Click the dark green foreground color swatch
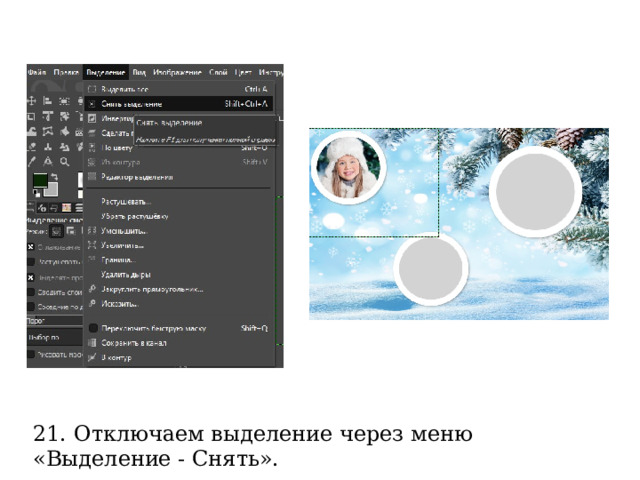Screen dimensions: 640x480 pos(40,180)
